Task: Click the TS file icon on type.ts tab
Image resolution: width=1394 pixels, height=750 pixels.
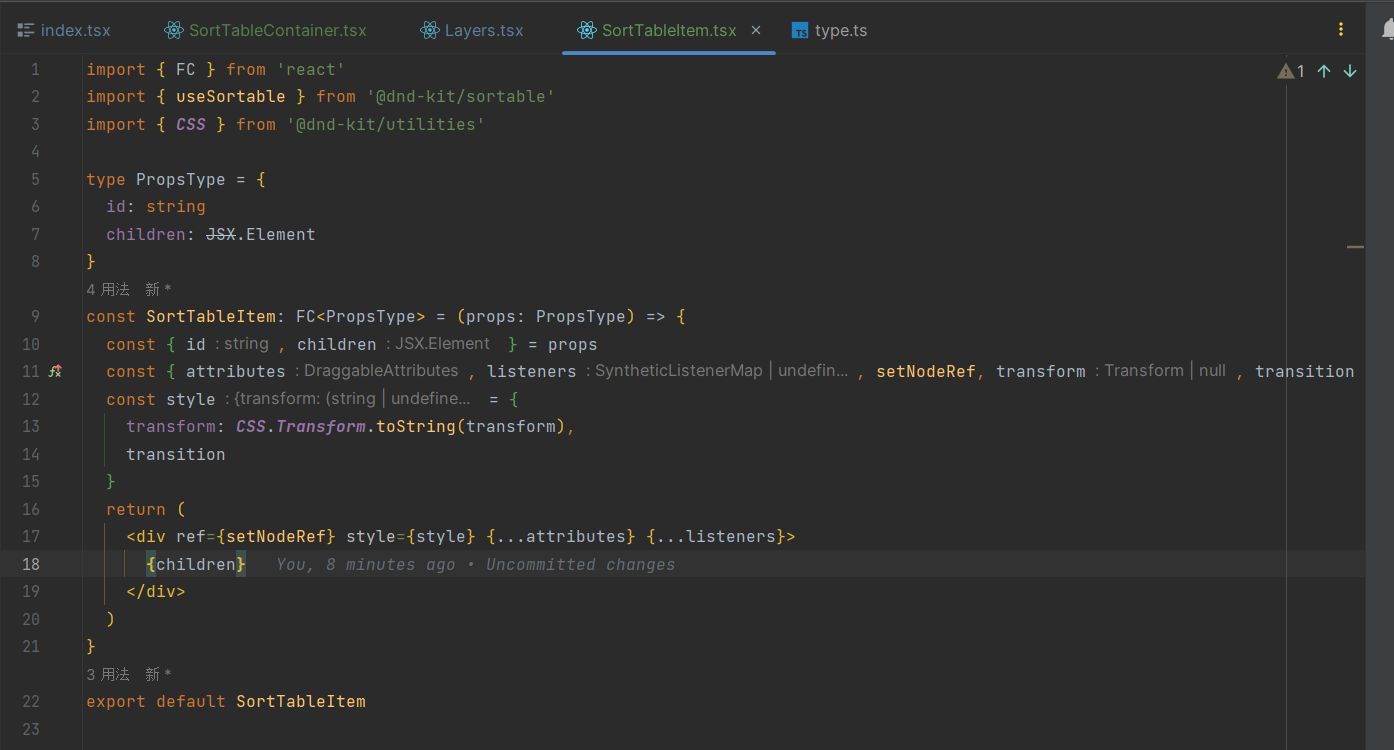Action: [x=800, y=31]
